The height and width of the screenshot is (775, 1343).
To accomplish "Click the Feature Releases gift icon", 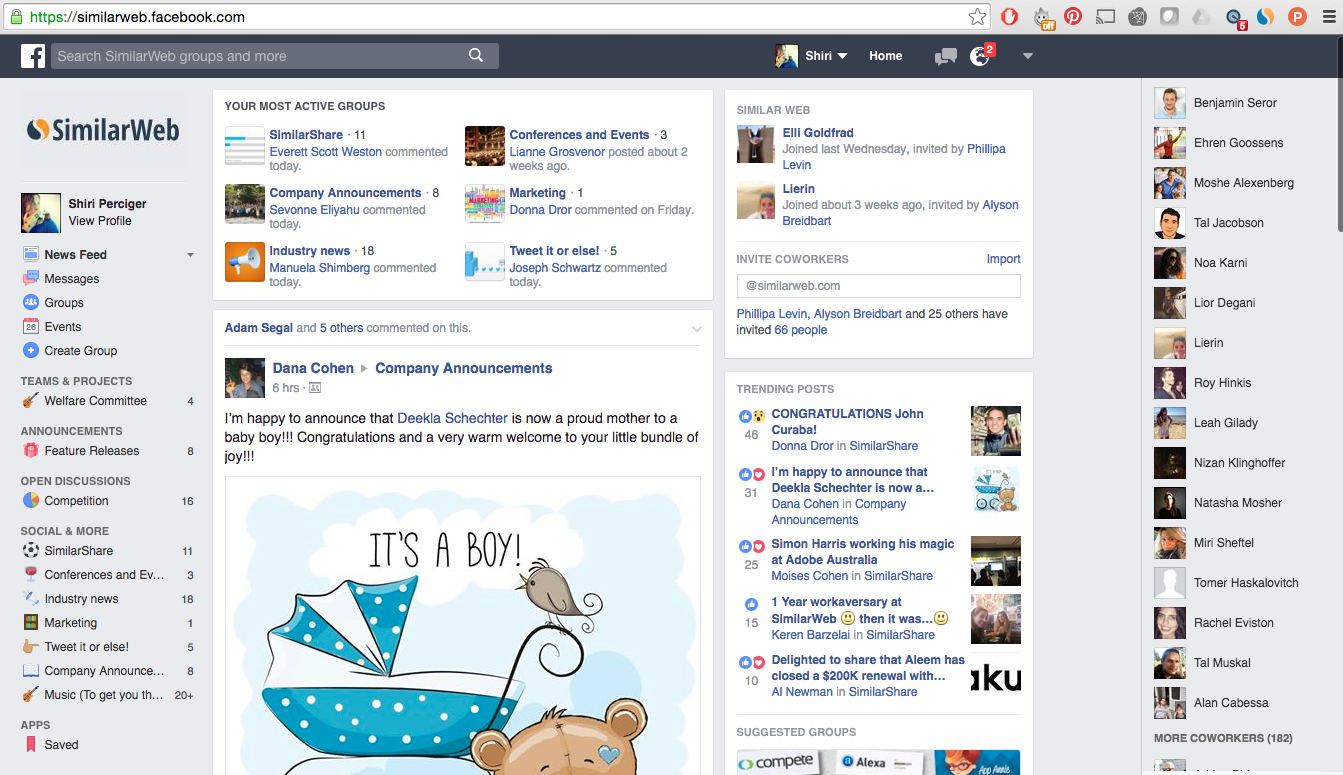I will click(31, 451).
